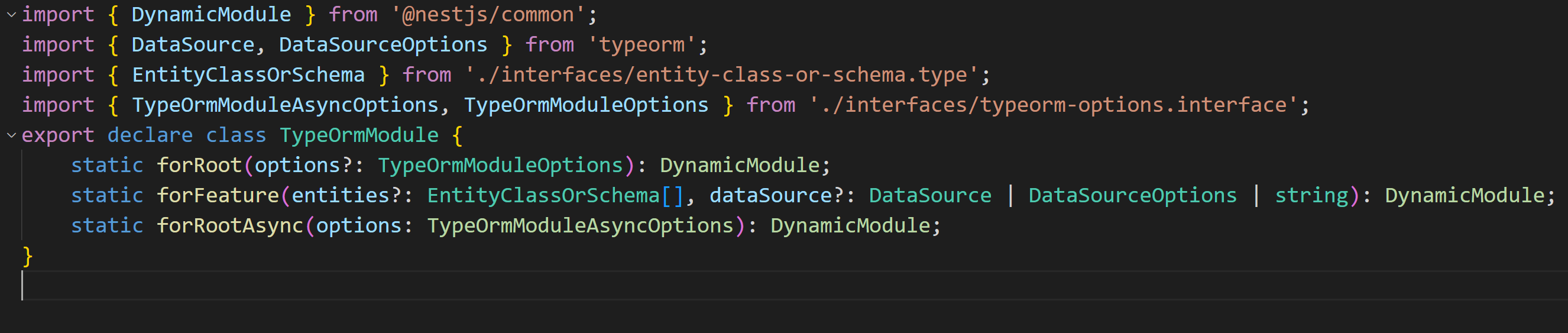Click the 'entities?' parameter in forFeature
Screen dimensions: 1568x333
point(346,195)
